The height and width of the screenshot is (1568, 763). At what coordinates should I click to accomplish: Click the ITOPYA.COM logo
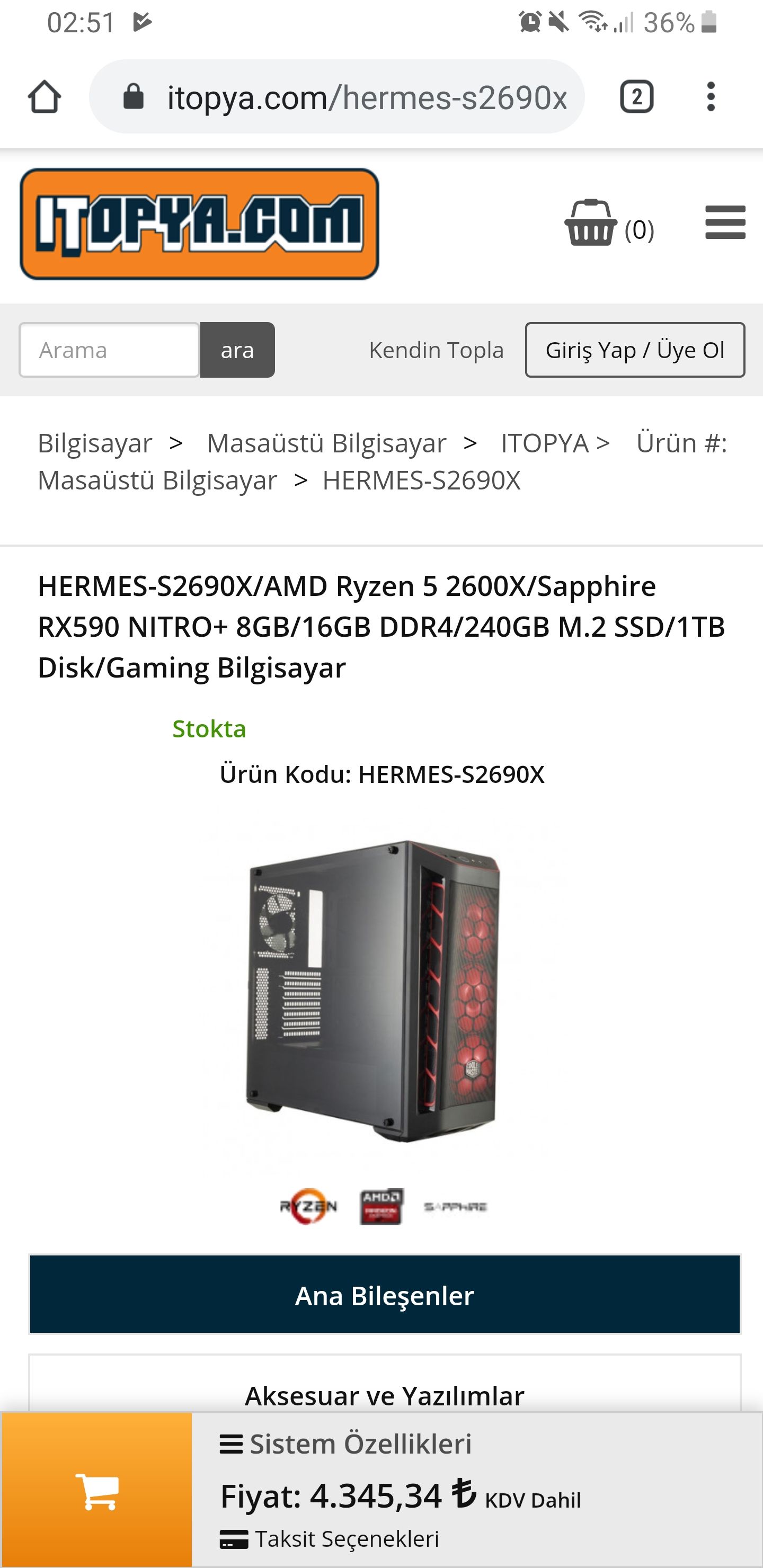point(199,224)
